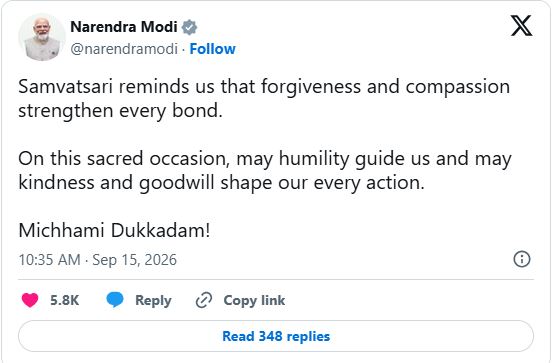Click the blue reply bubble icon
This screenshot has height=363, width=553.
pos(115,300)
